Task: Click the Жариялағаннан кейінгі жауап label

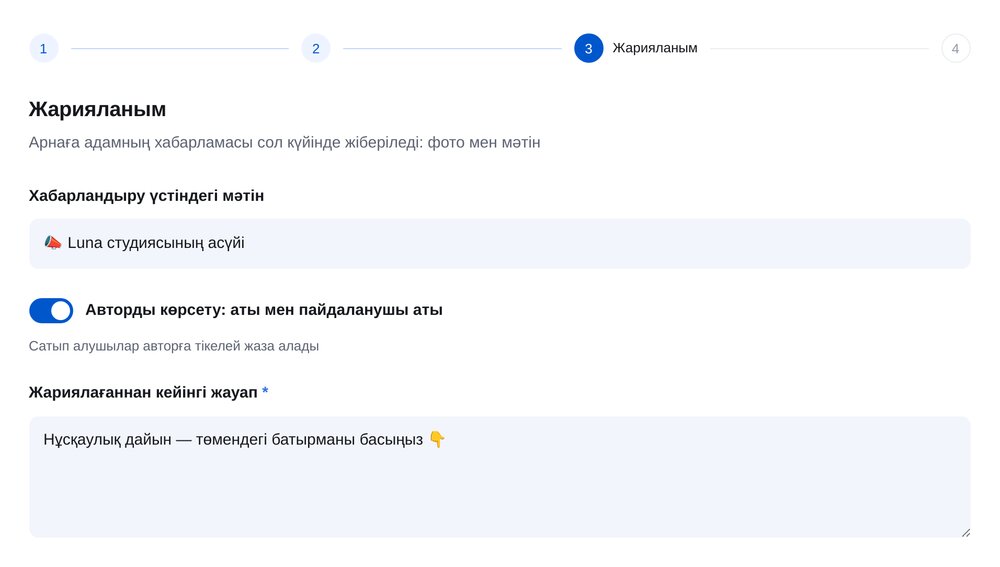Action: coord(143,392)
